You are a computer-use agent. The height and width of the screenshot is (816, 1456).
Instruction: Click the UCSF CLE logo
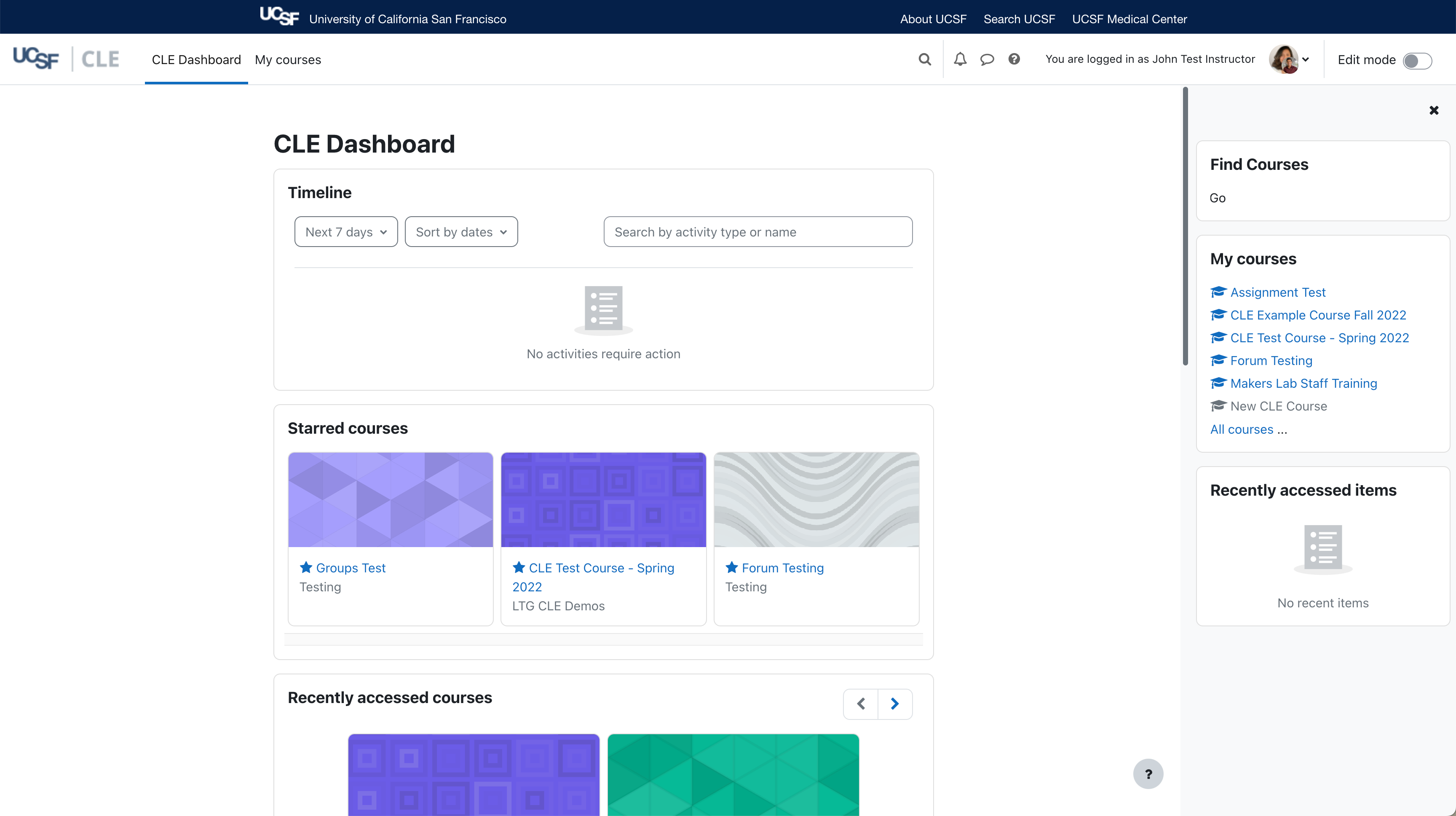point(66,59)
